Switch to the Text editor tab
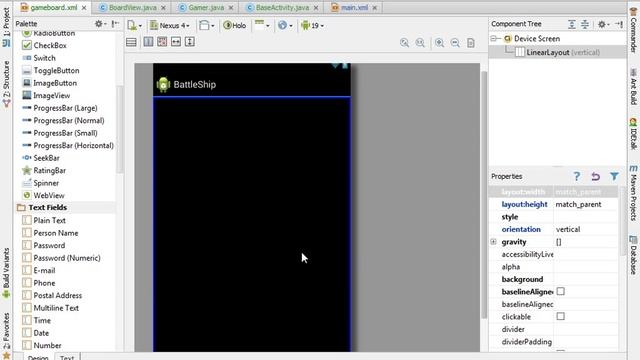640x360 pixels. click(67, 357)
